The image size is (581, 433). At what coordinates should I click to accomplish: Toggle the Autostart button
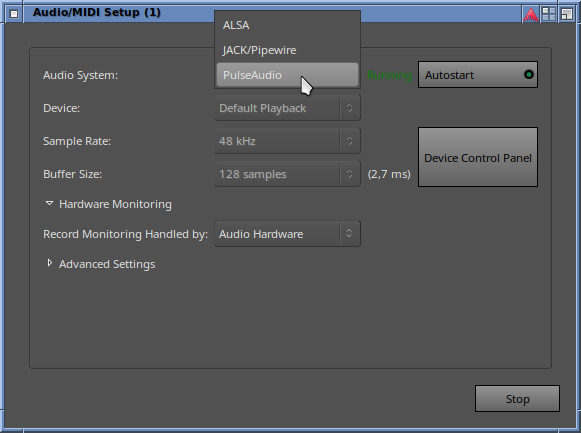click(478, 75)
